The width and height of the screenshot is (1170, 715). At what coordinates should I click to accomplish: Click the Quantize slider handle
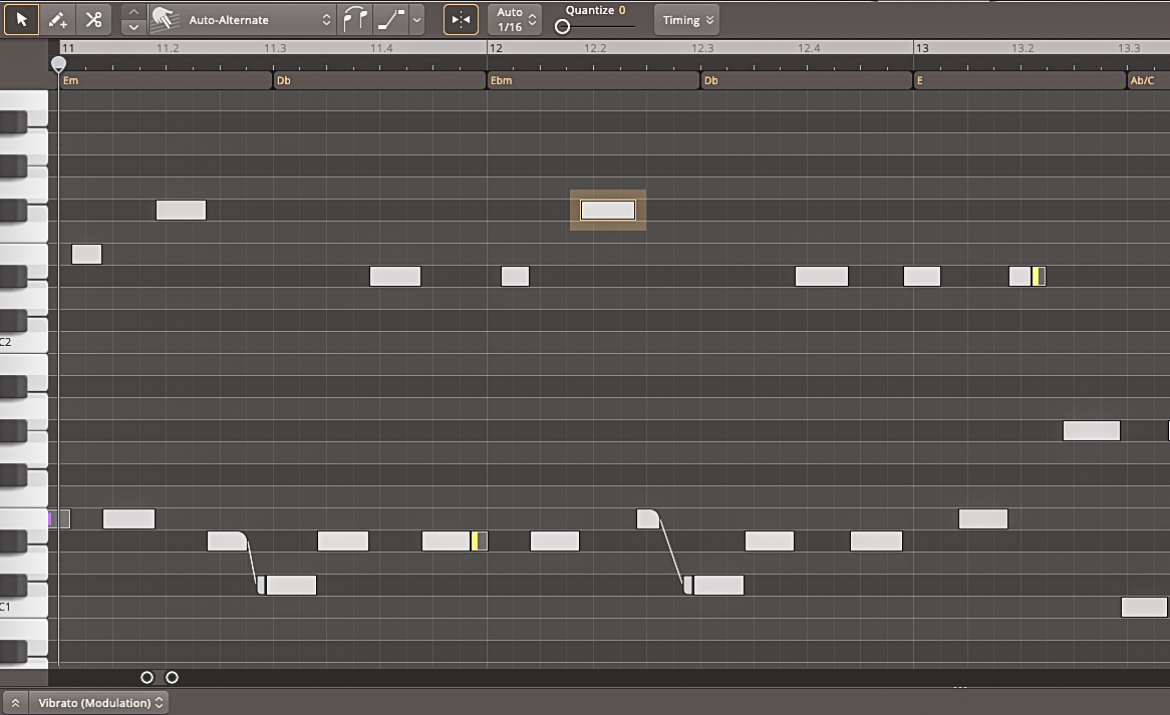point(563,27)
